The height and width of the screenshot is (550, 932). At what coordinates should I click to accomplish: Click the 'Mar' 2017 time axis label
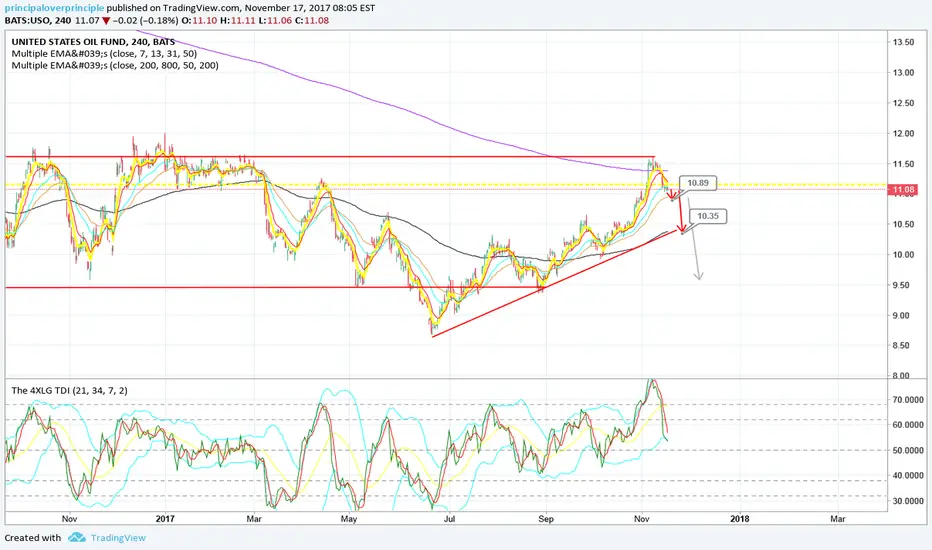(x=254, y=518)
